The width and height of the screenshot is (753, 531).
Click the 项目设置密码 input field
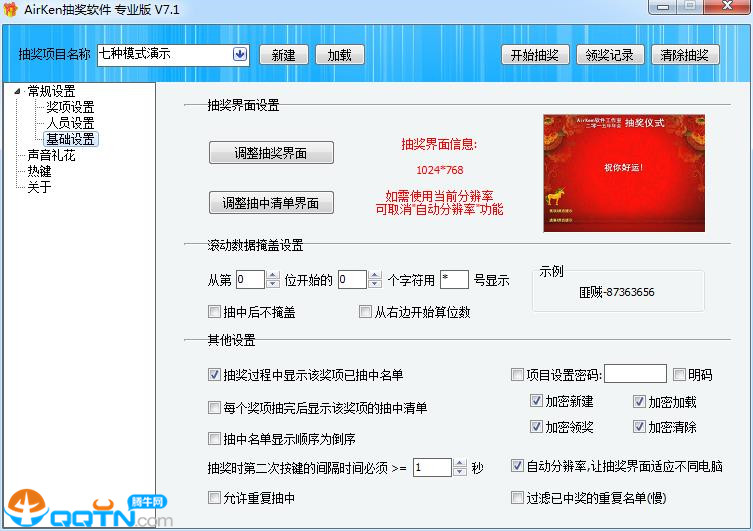(635, 375)
